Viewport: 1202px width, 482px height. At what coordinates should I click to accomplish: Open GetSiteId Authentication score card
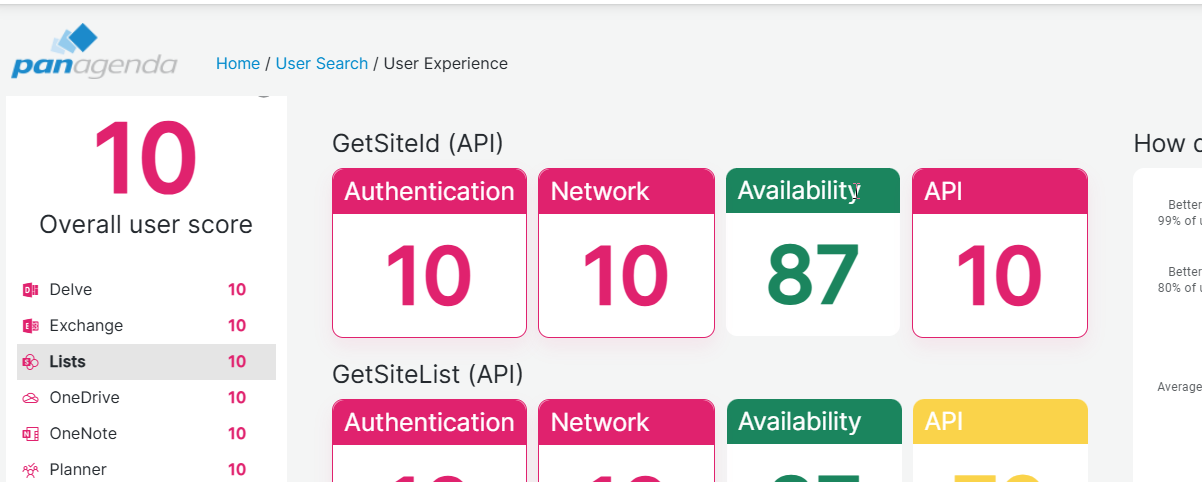pyautogui.click(x=429, y=253)
